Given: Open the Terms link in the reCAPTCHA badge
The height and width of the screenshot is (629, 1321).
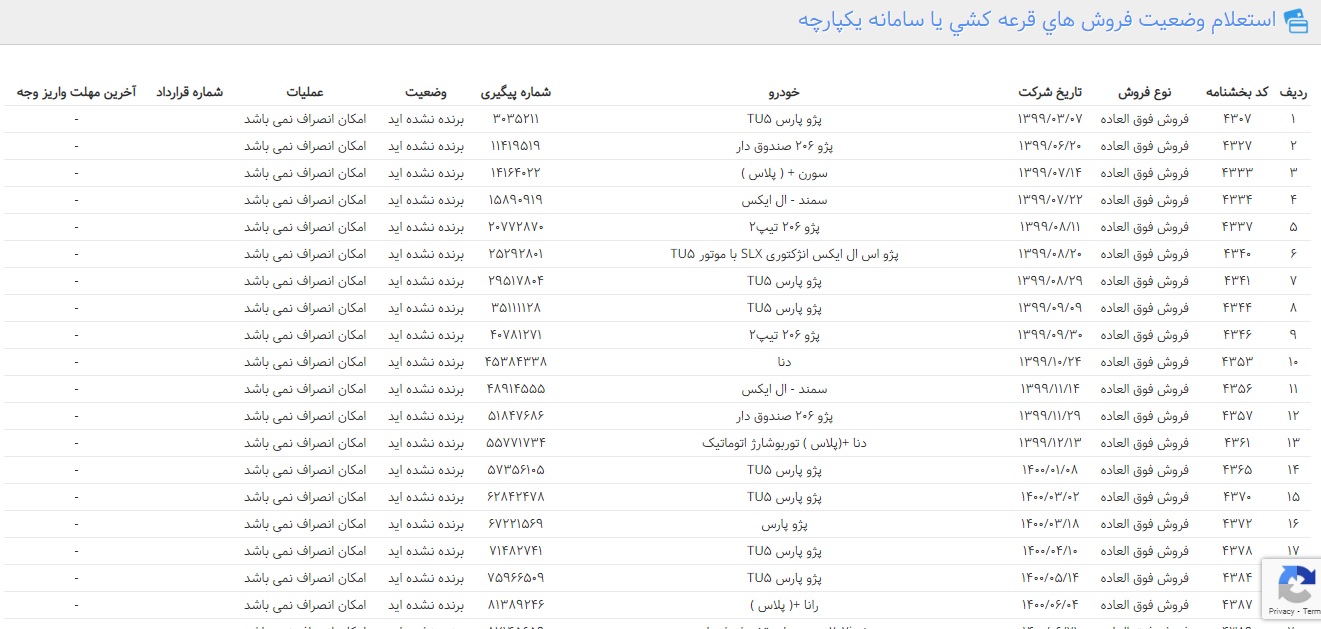Looking at the screenshot, I should pyautogui.click(x=1311, y=611).
